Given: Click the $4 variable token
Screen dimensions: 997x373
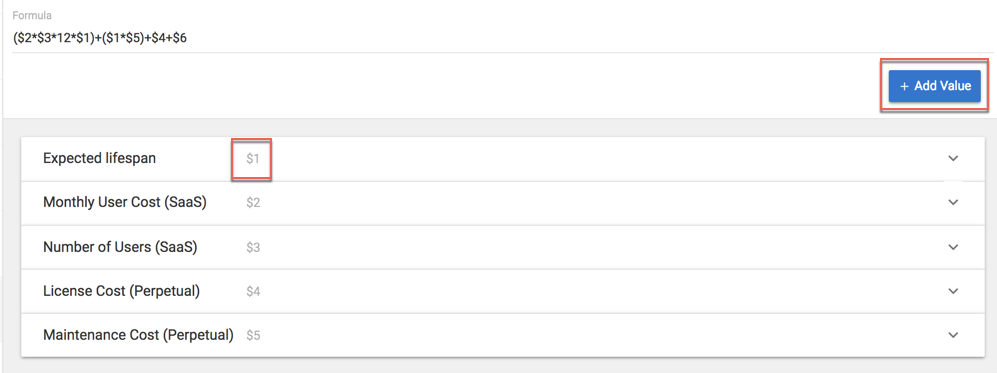Looking at the screenshot, I should pos(253,291).
